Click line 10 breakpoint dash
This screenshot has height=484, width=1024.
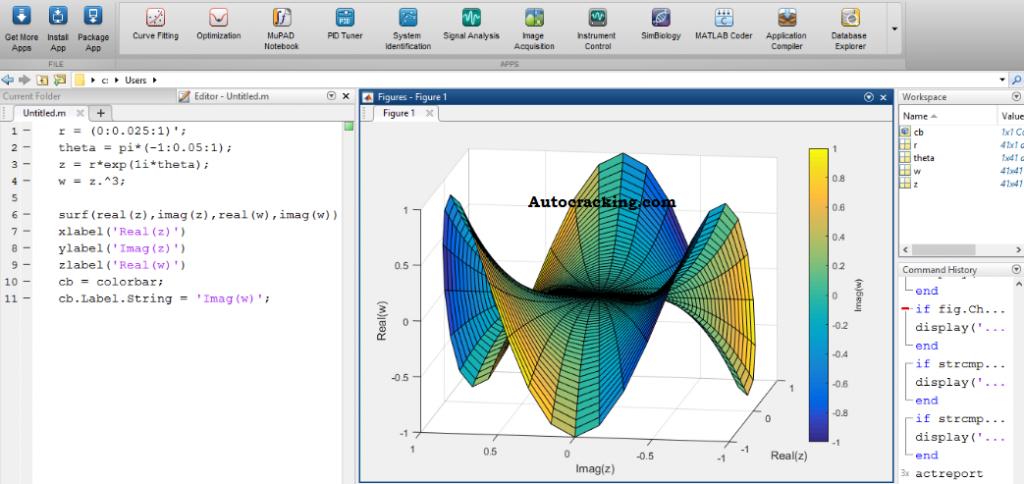(26, 282)
